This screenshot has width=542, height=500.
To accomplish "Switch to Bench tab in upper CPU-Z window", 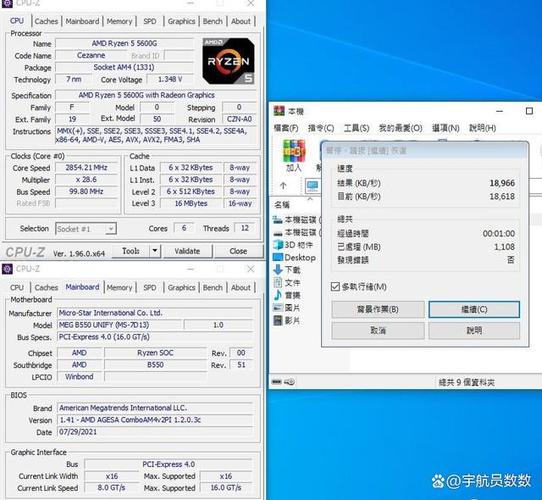I will (213, 21).
